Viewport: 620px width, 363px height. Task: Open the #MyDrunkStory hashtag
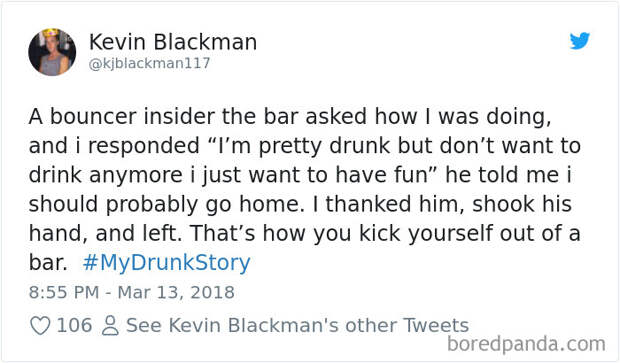coord(166,263)
